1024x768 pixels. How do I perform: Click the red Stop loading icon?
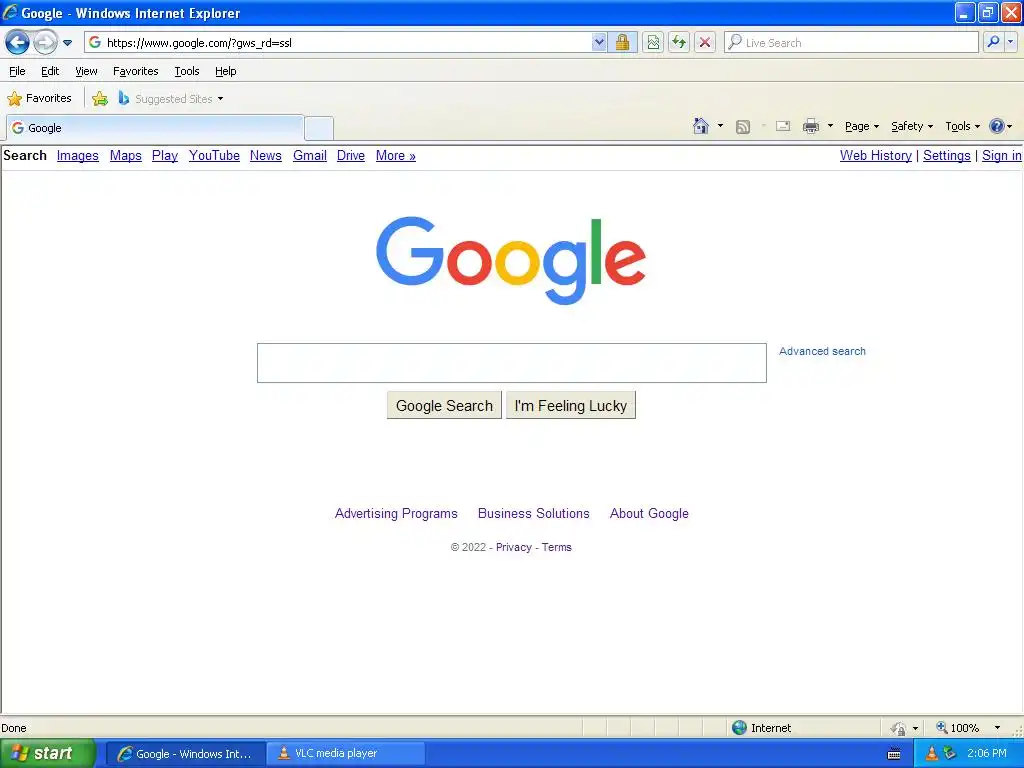click(x=705, y=42)
